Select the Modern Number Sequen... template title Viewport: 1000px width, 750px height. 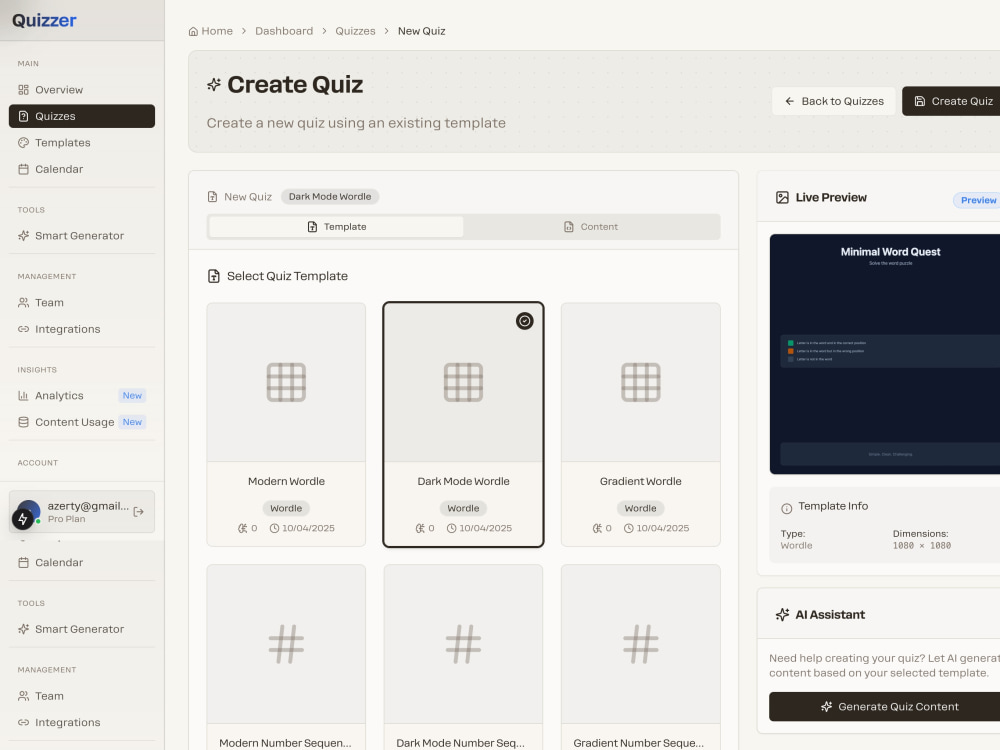click(x=286, y=743)
